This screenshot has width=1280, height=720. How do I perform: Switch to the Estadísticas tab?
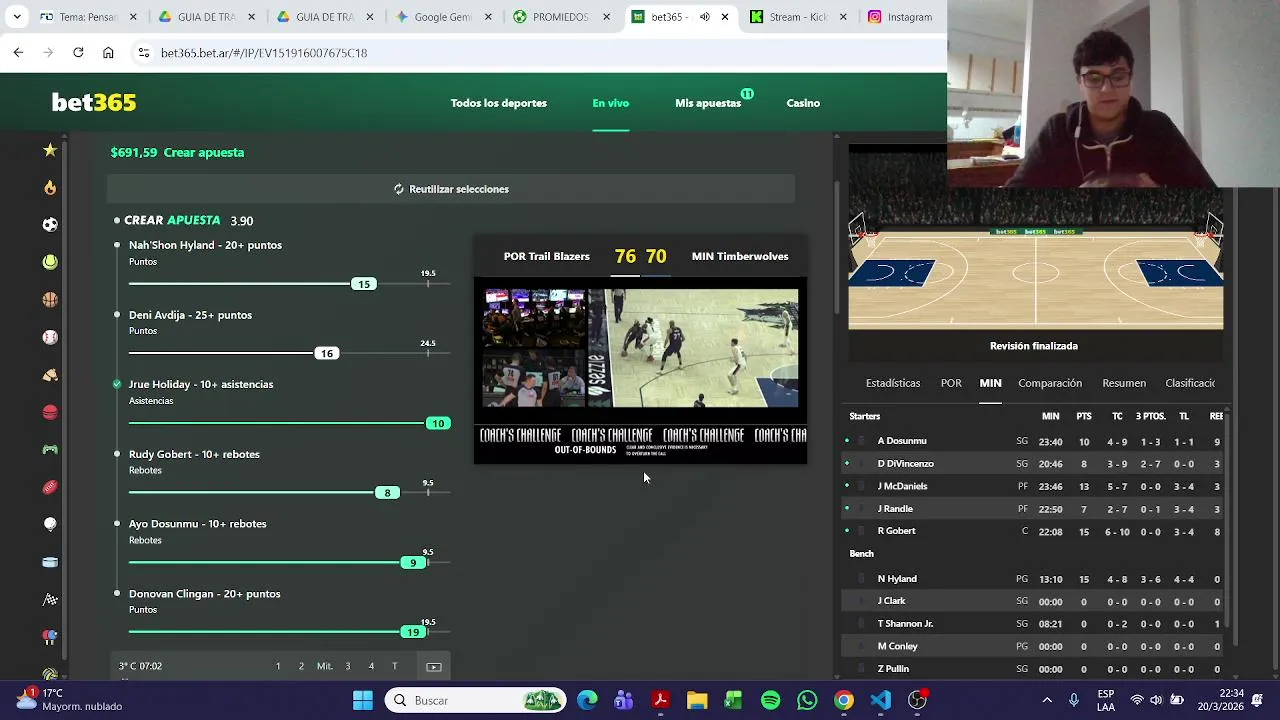(893, 383)
